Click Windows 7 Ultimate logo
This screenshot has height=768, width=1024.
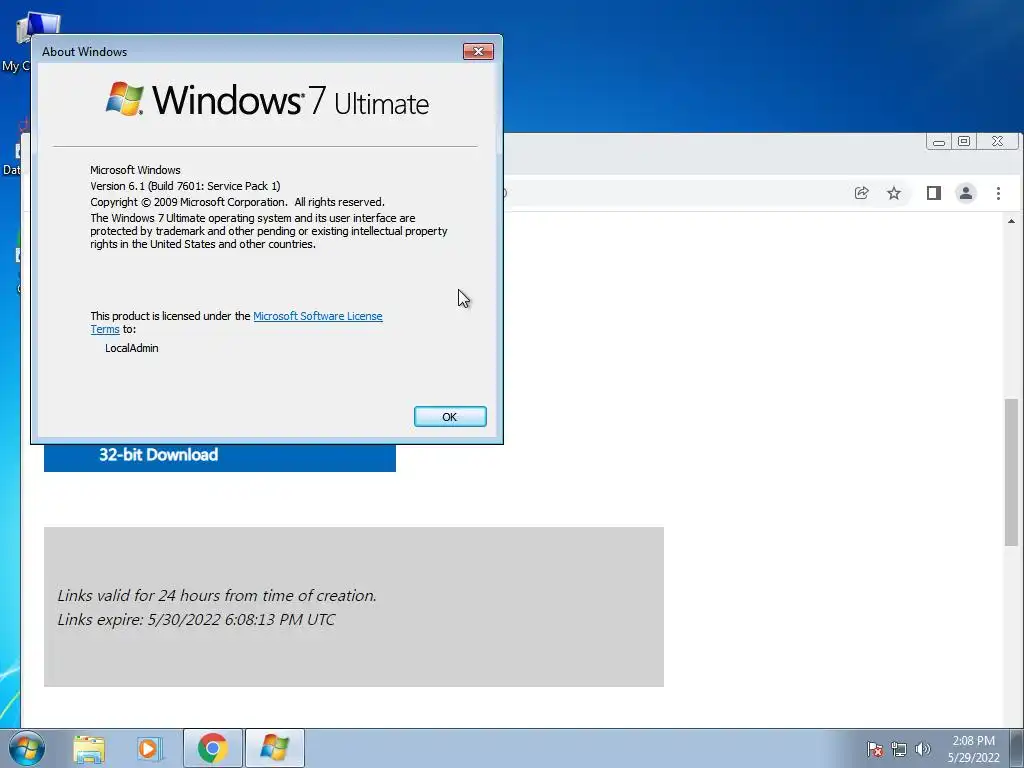[x=267, y=100]
